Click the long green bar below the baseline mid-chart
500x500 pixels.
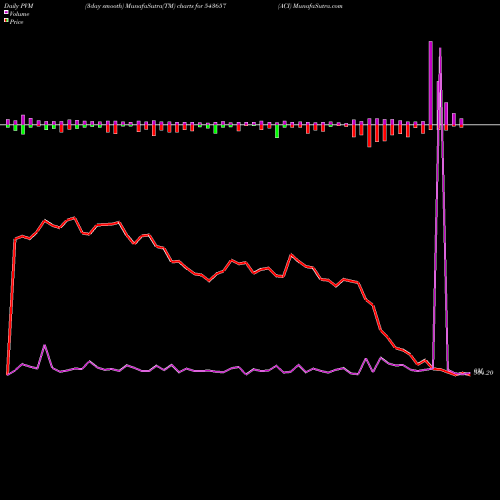click(277, 131)
